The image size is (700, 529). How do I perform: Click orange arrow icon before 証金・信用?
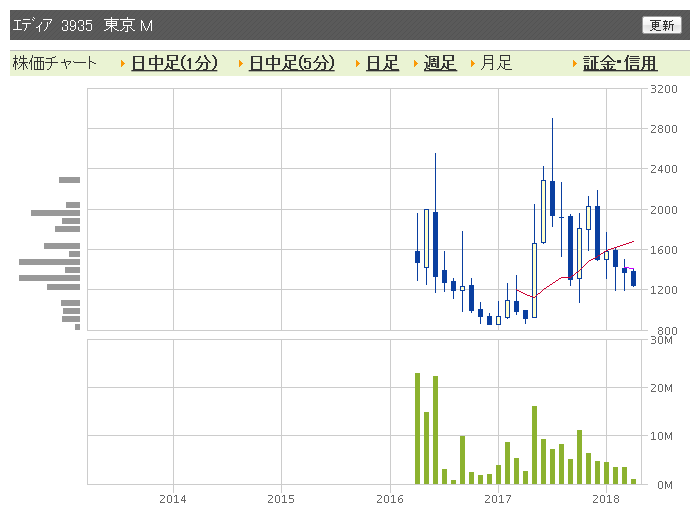pos(575,64)
